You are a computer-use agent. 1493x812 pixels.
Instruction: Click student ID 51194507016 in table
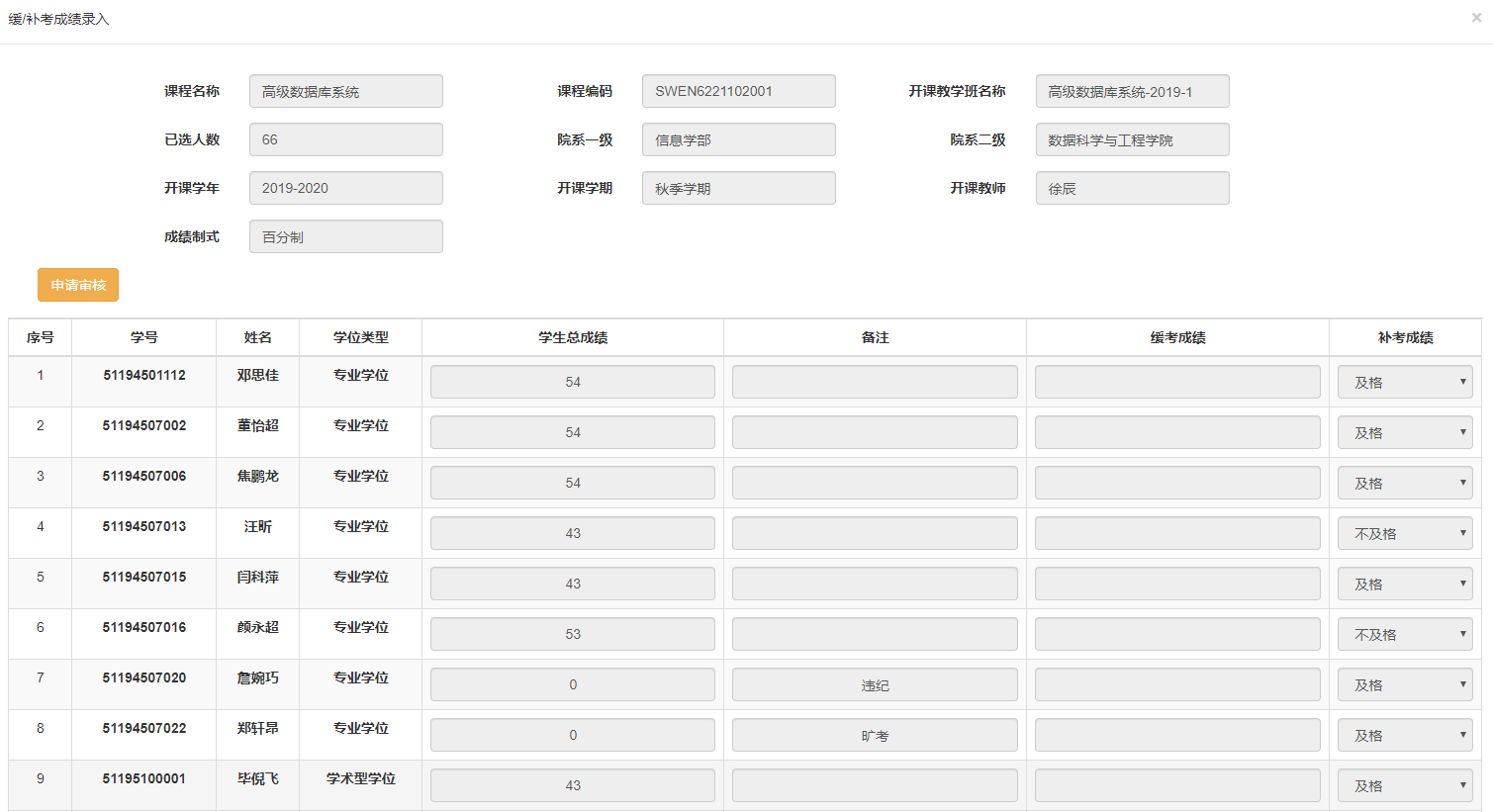pos(144,627)
